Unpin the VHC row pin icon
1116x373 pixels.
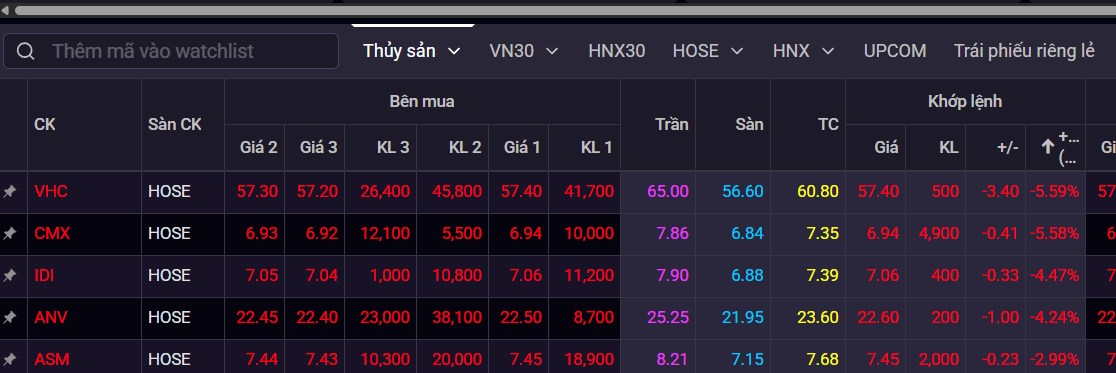point(9,191)
